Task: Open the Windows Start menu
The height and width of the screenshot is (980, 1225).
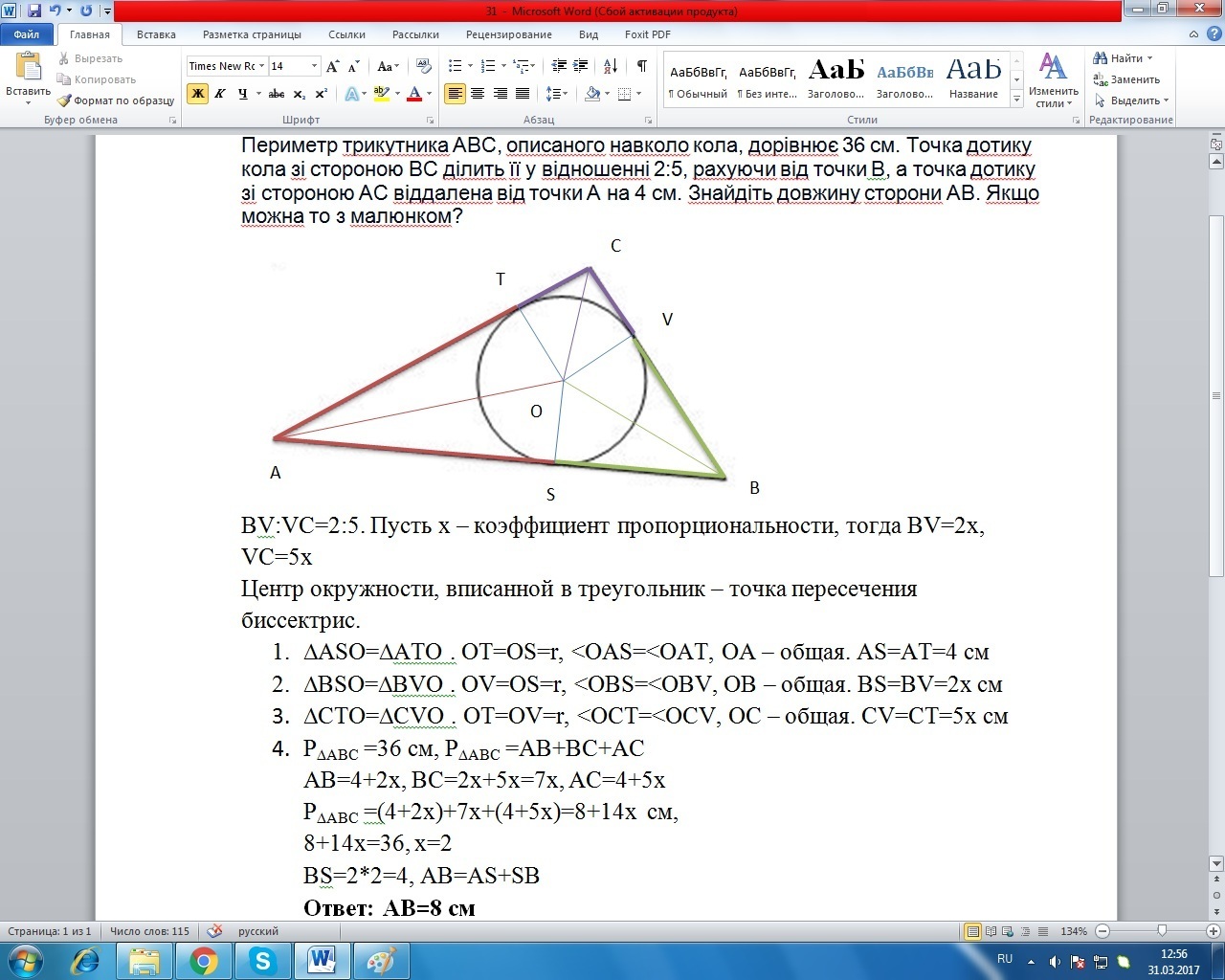Action: pos(25,961)
